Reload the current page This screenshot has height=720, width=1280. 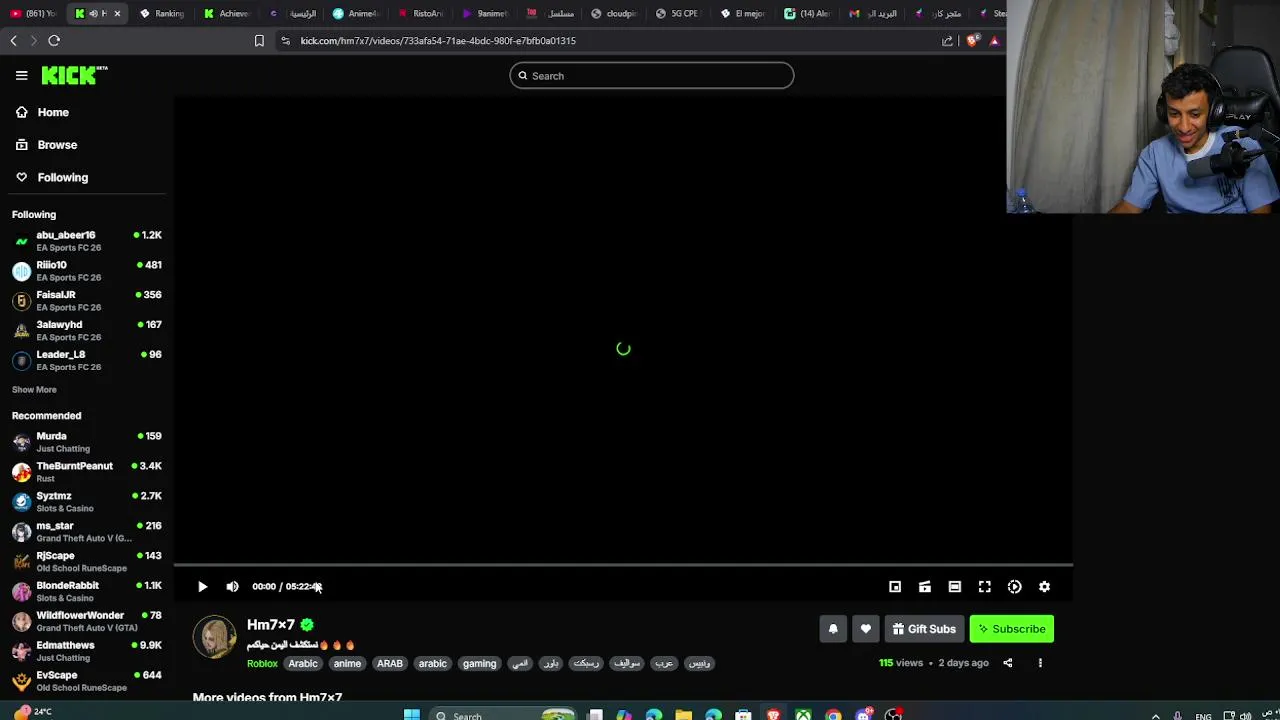pos(54,41)
